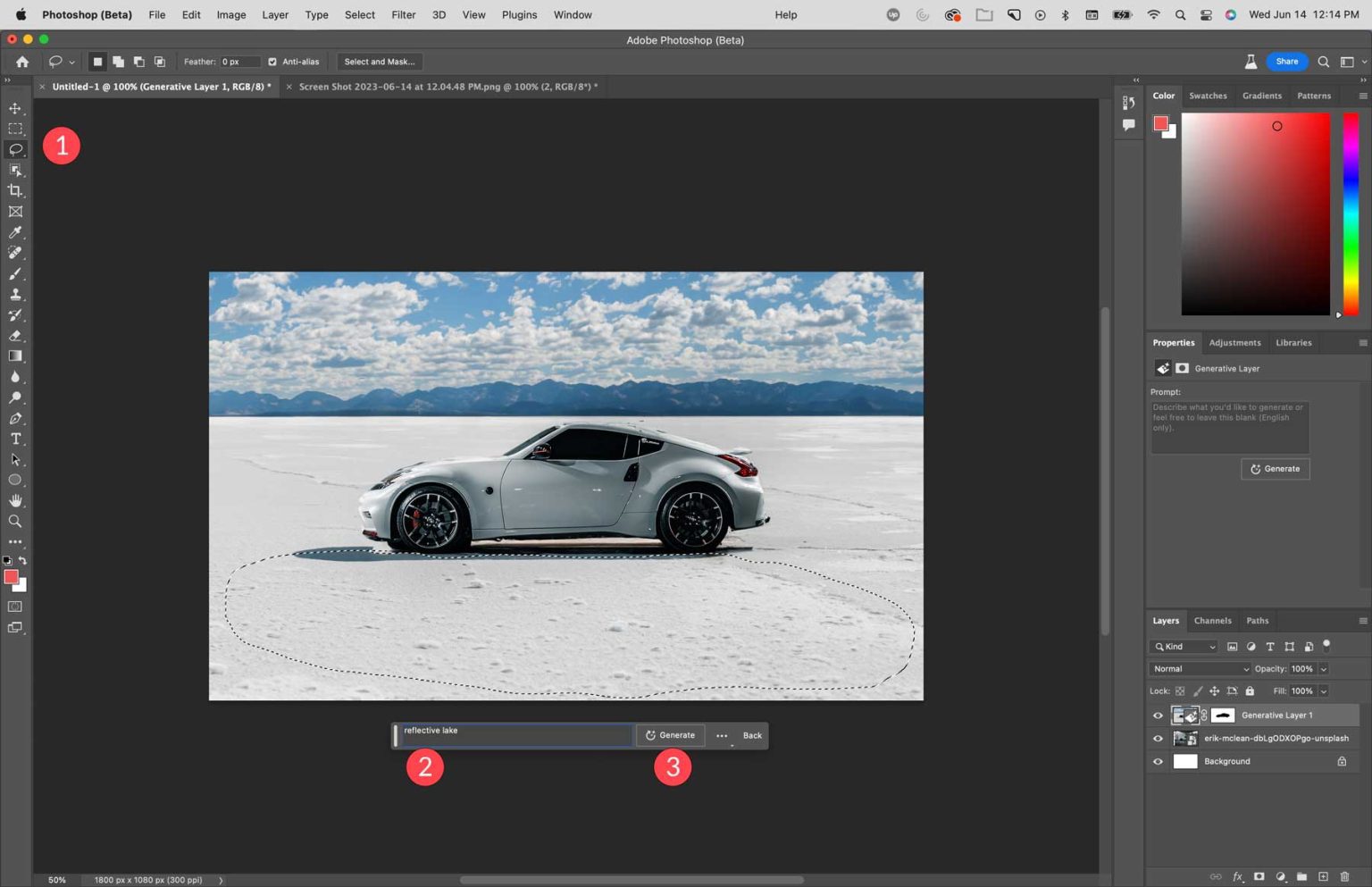Open the Opacity value dropdown
The width and height of the screenshot is (1372, 887).
pyautogui.click(x=1323, y=668)
